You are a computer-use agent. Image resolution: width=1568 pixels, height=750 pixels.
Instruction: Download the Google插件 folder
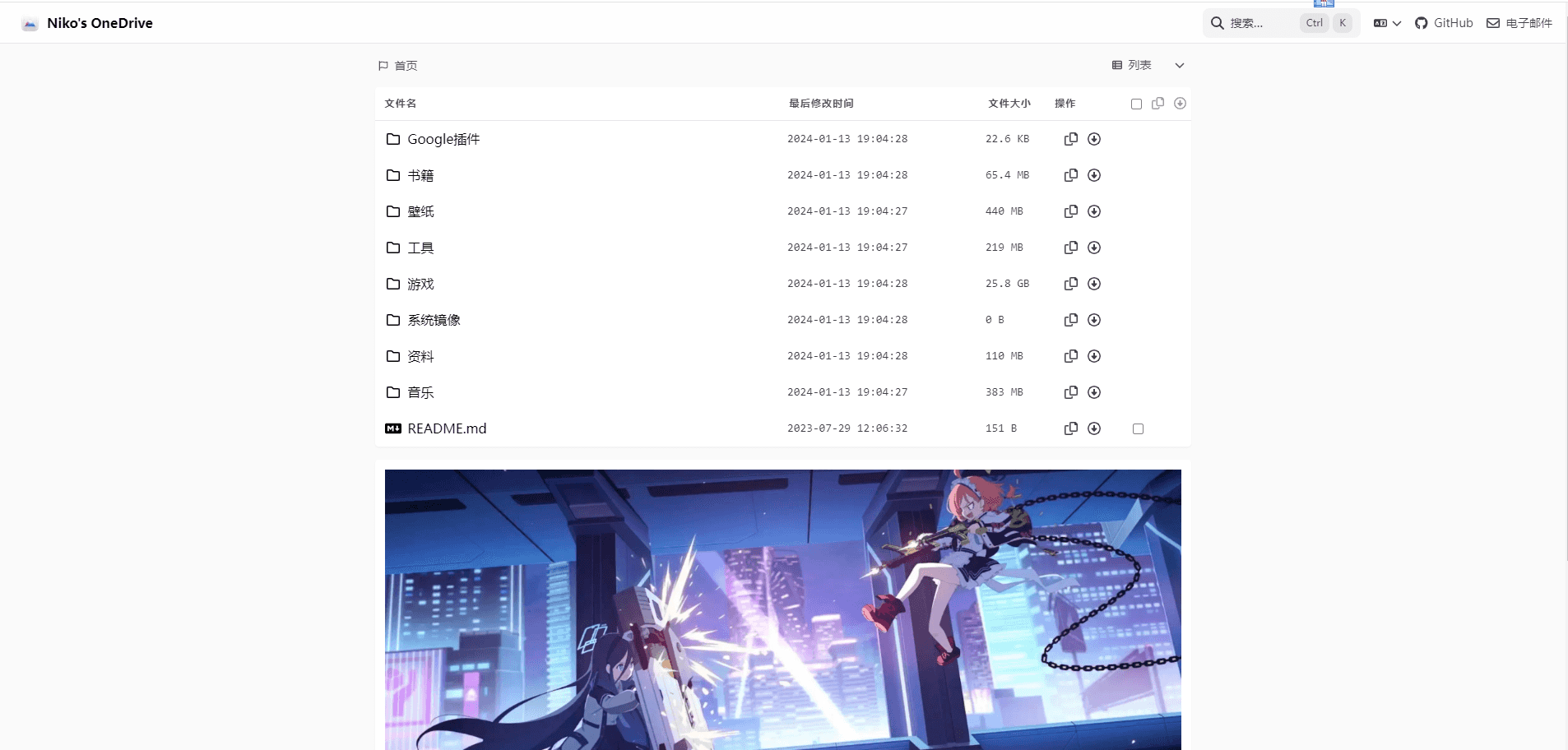(x=1094, y=139)
